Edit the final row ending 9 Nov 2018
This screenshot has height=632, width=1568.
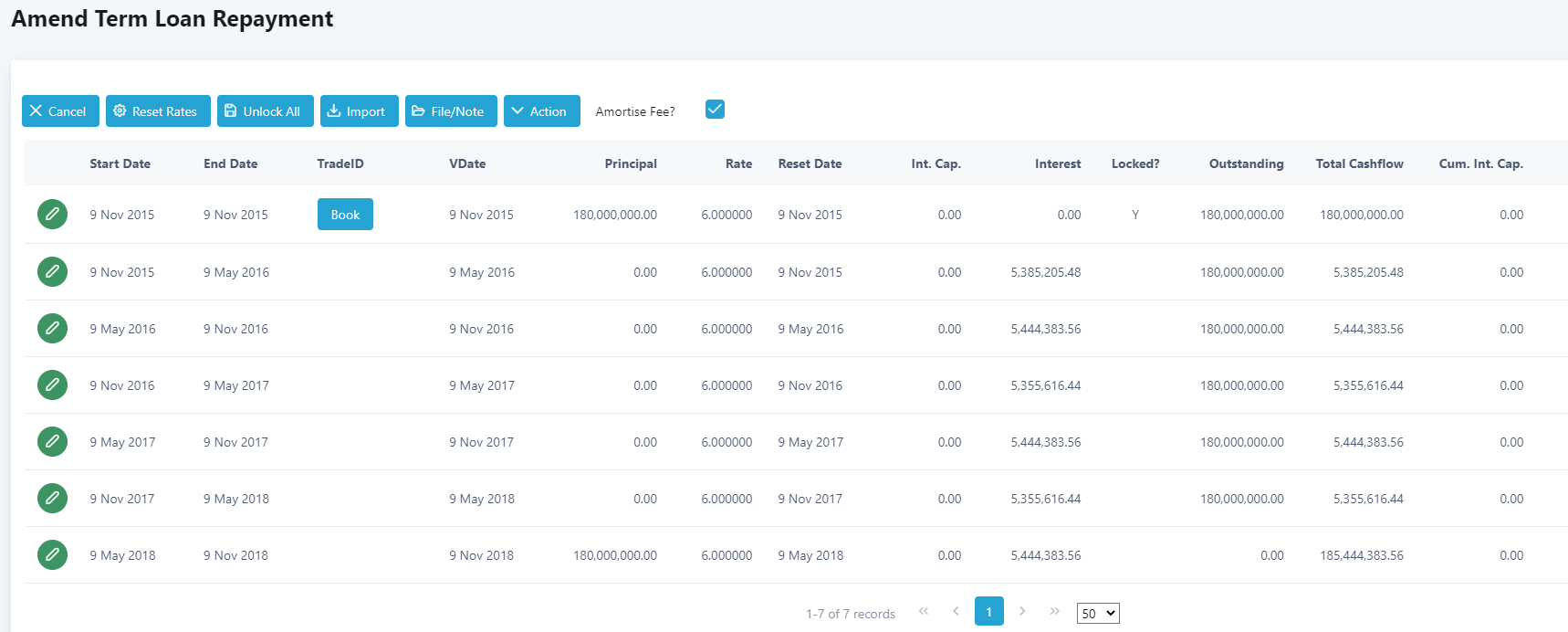pyautogui.click(x=52, y=555)
